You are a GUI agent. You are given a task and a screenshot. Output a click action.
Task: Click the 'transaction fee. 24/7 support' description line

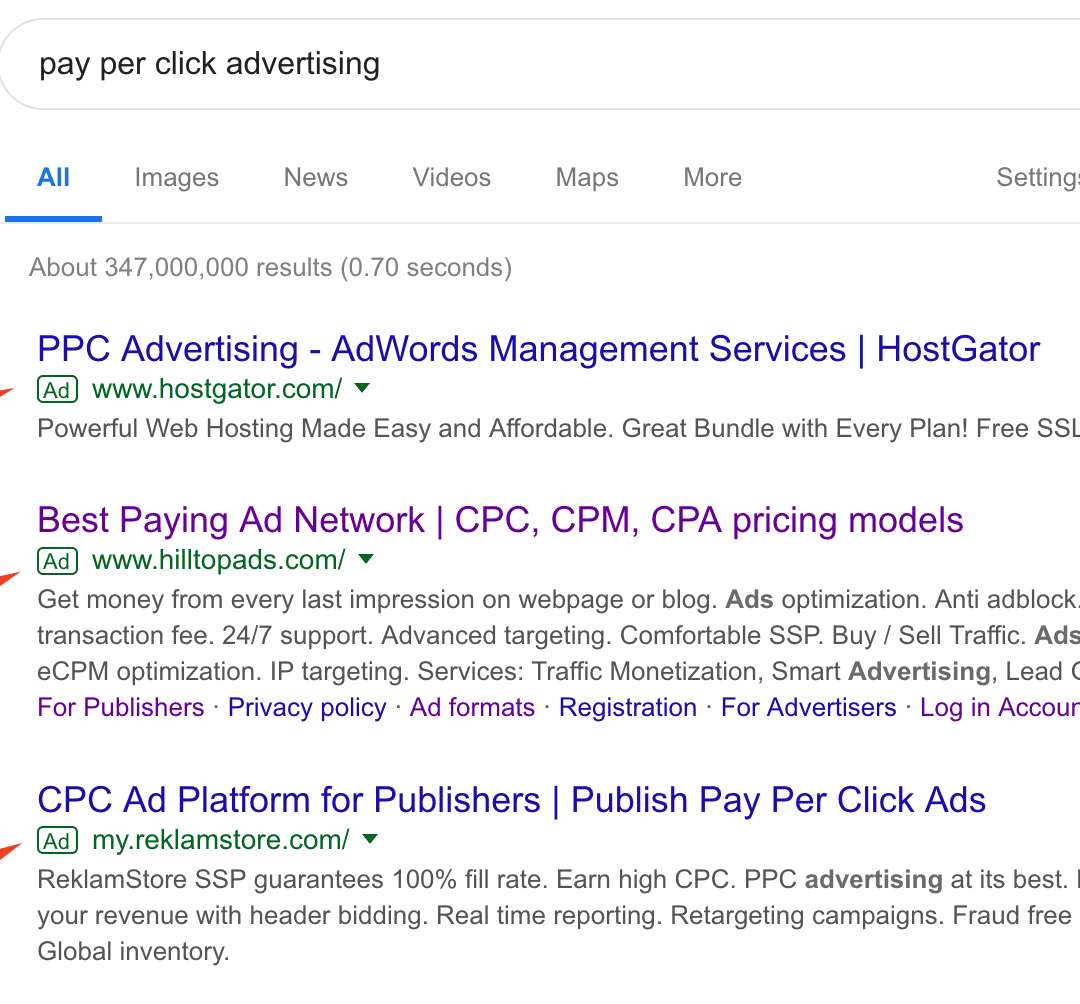pyautogui.click(x=559, y=635)
